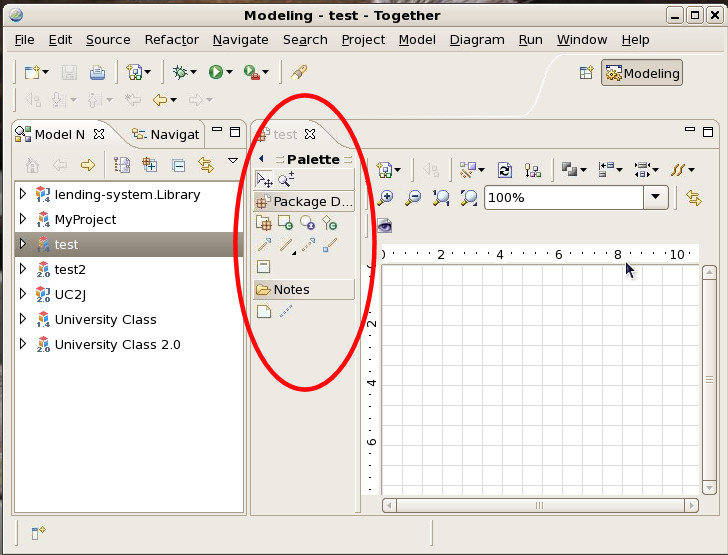Click the zoom out magnifier icon
728x555 pixels.
413,198
